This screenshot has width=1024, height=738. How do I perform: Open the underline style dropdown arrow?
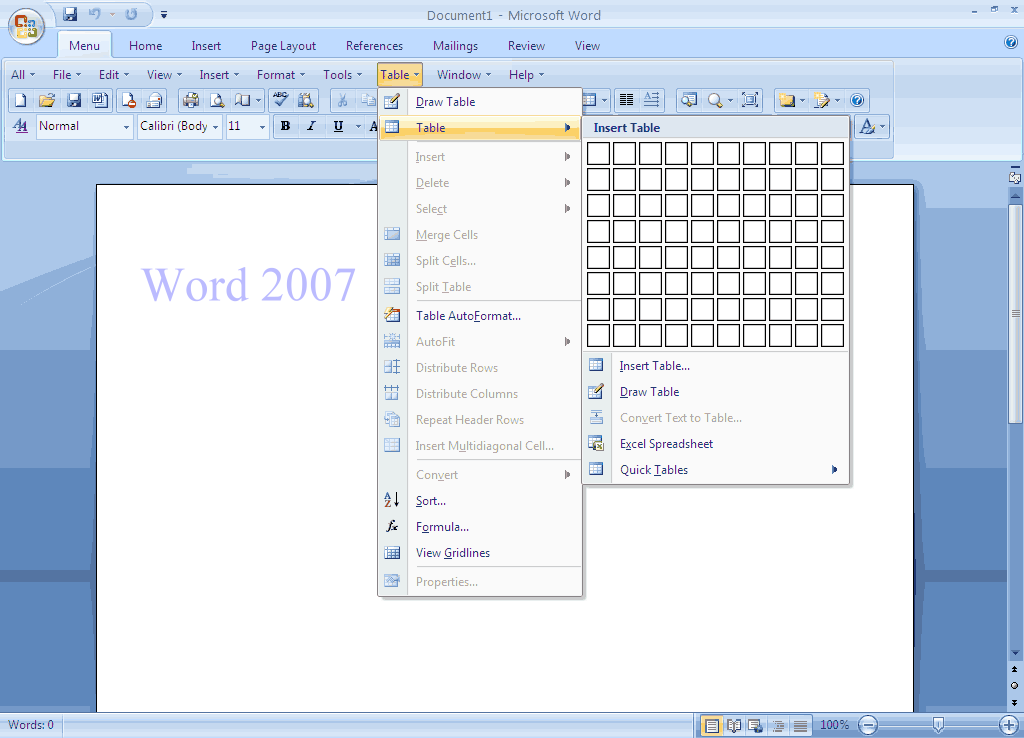point(358,126)
